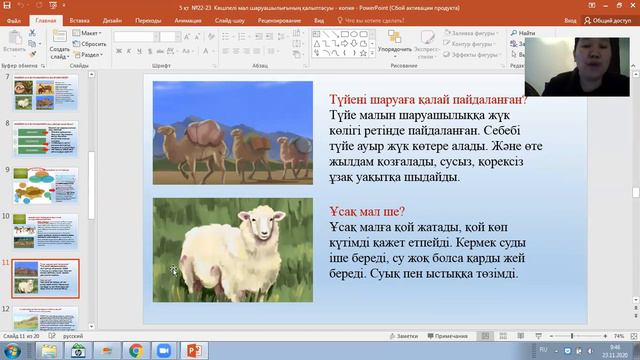The height and width of the screenshot is (360, 640).
Task: Toggle italic К formatting
Action: [x=129, y=51]
